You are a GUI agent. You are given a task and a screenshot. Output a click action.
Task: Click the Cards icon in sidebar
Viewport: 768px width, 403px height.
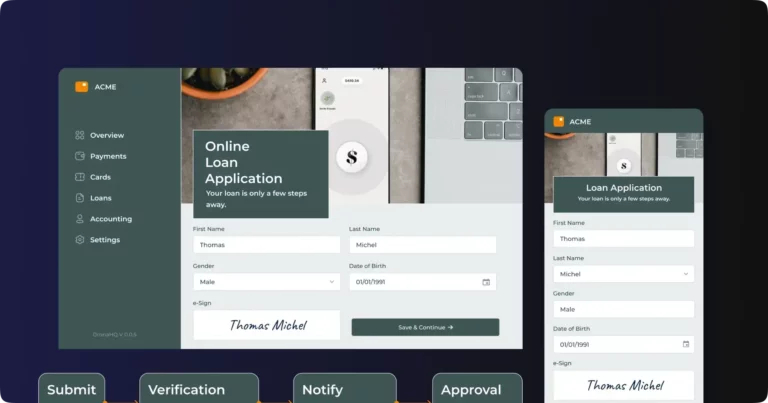click(80, 177)
